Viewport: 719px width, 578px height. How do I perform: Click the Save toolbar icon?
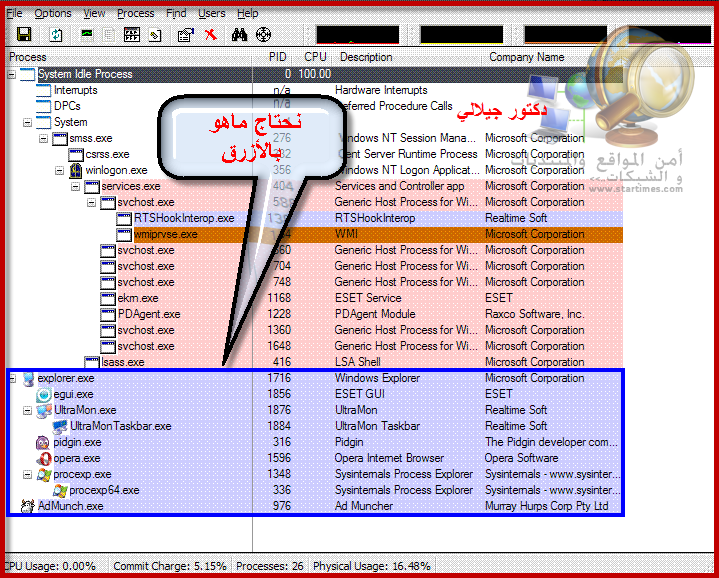click(24, 34)
